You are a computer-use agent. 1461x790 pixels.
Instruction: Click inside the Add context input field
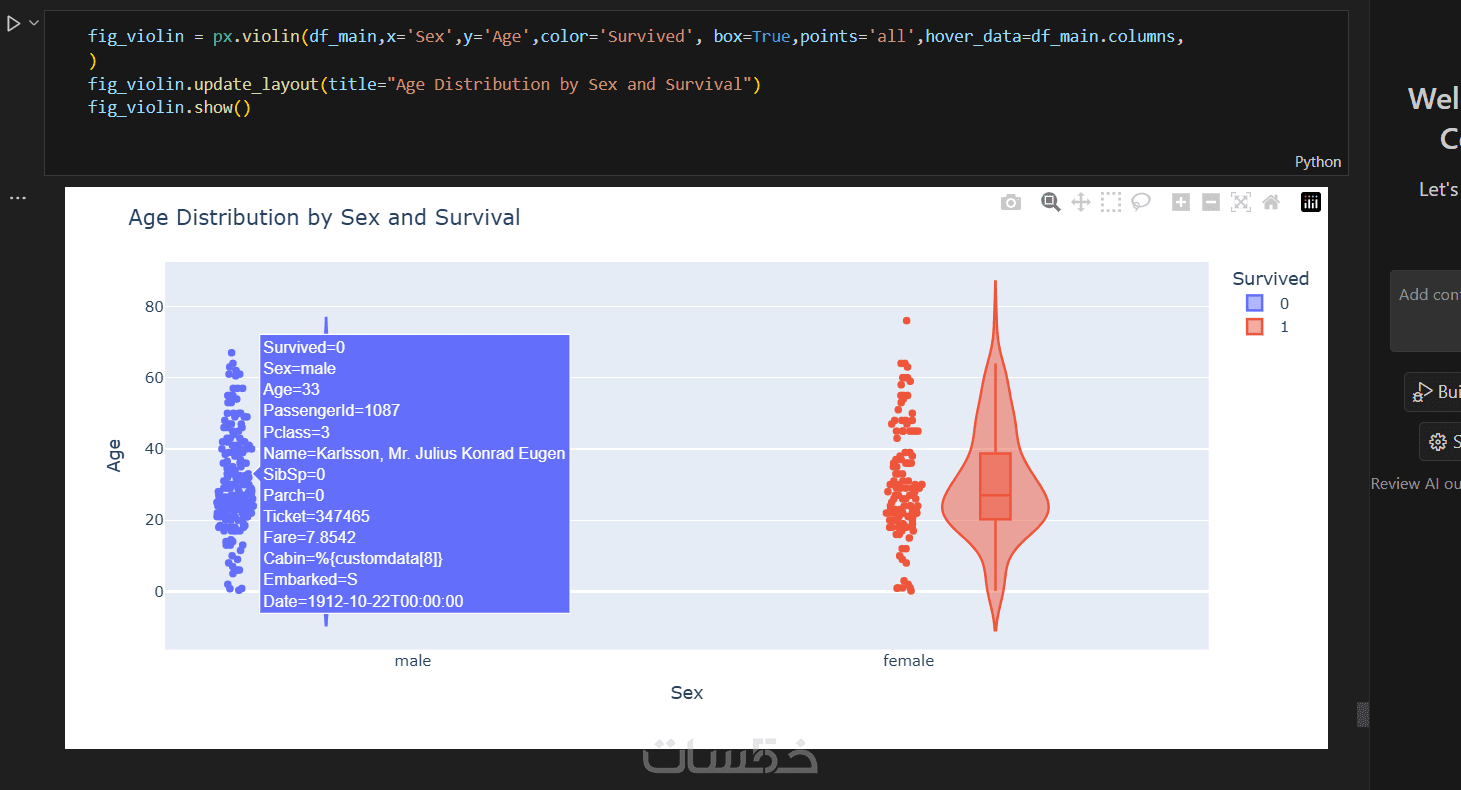pos(1428,310)
